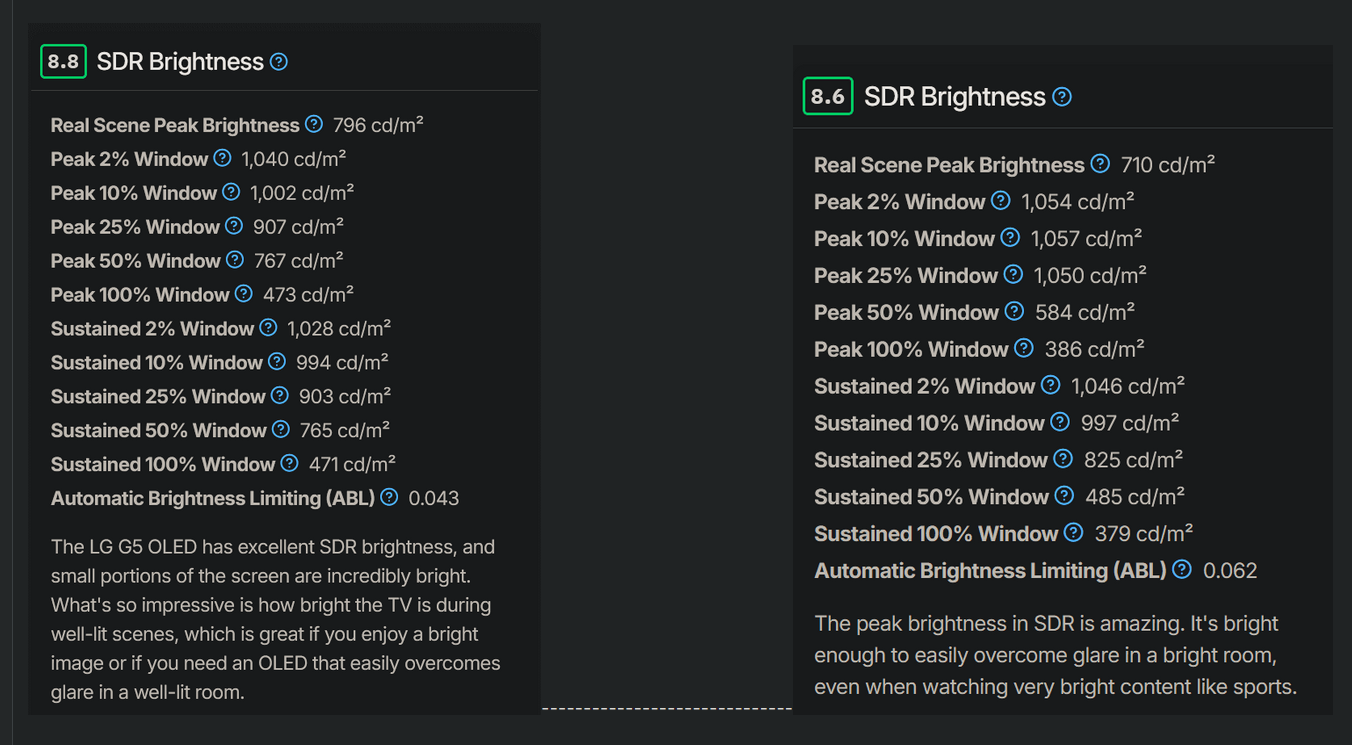Screen dimensions: 1352x745
Task: Click the Peak 10% Window help icon
Action: point(230,192)
